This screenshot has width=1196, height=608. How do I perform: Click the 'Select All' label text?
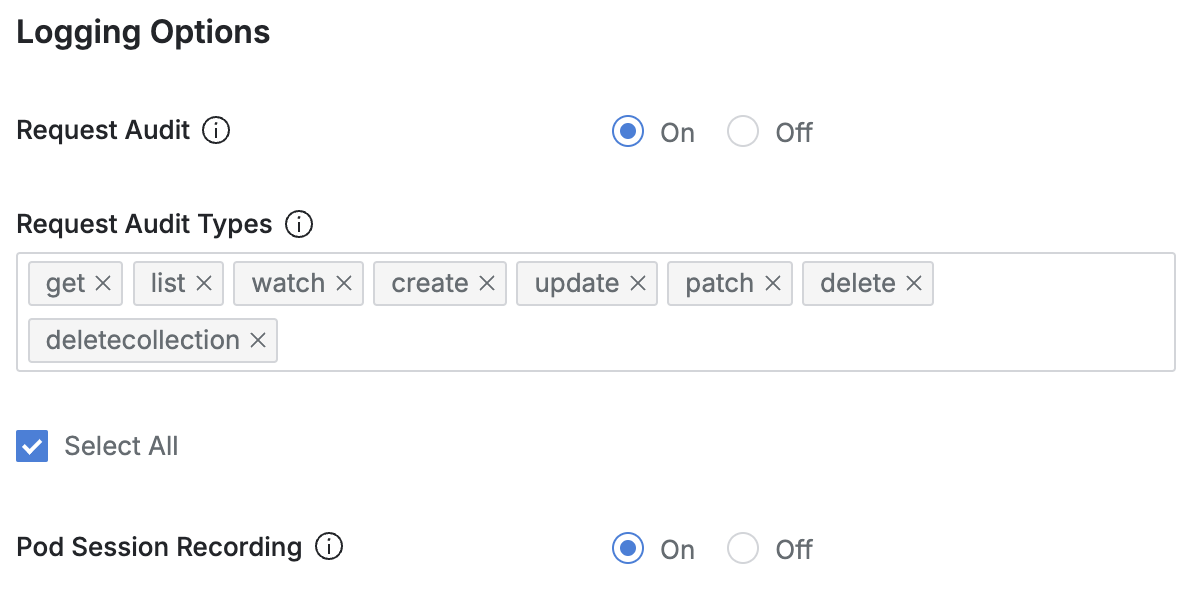[x=121, y=446]
